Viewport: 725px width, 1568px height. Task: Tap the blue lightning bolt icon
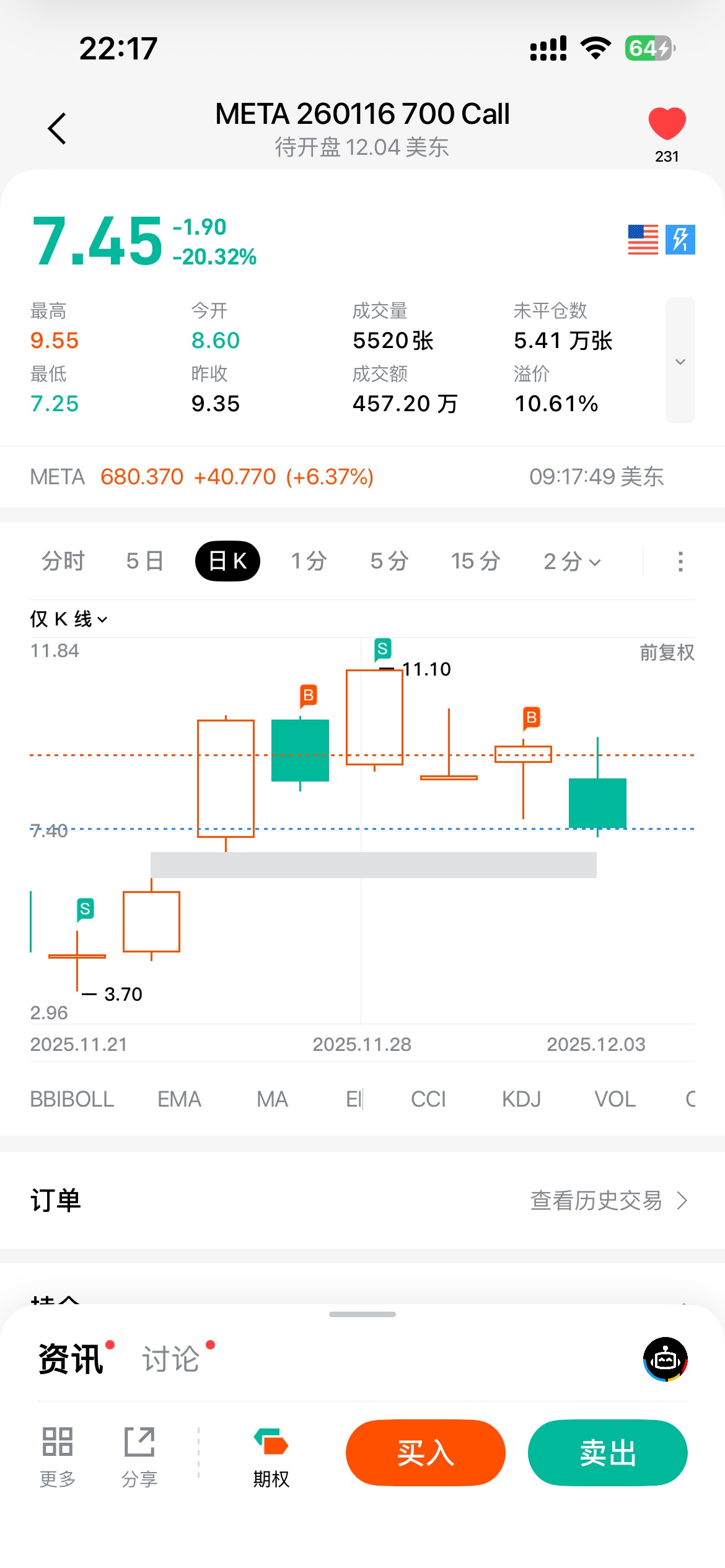coord(680,240)
